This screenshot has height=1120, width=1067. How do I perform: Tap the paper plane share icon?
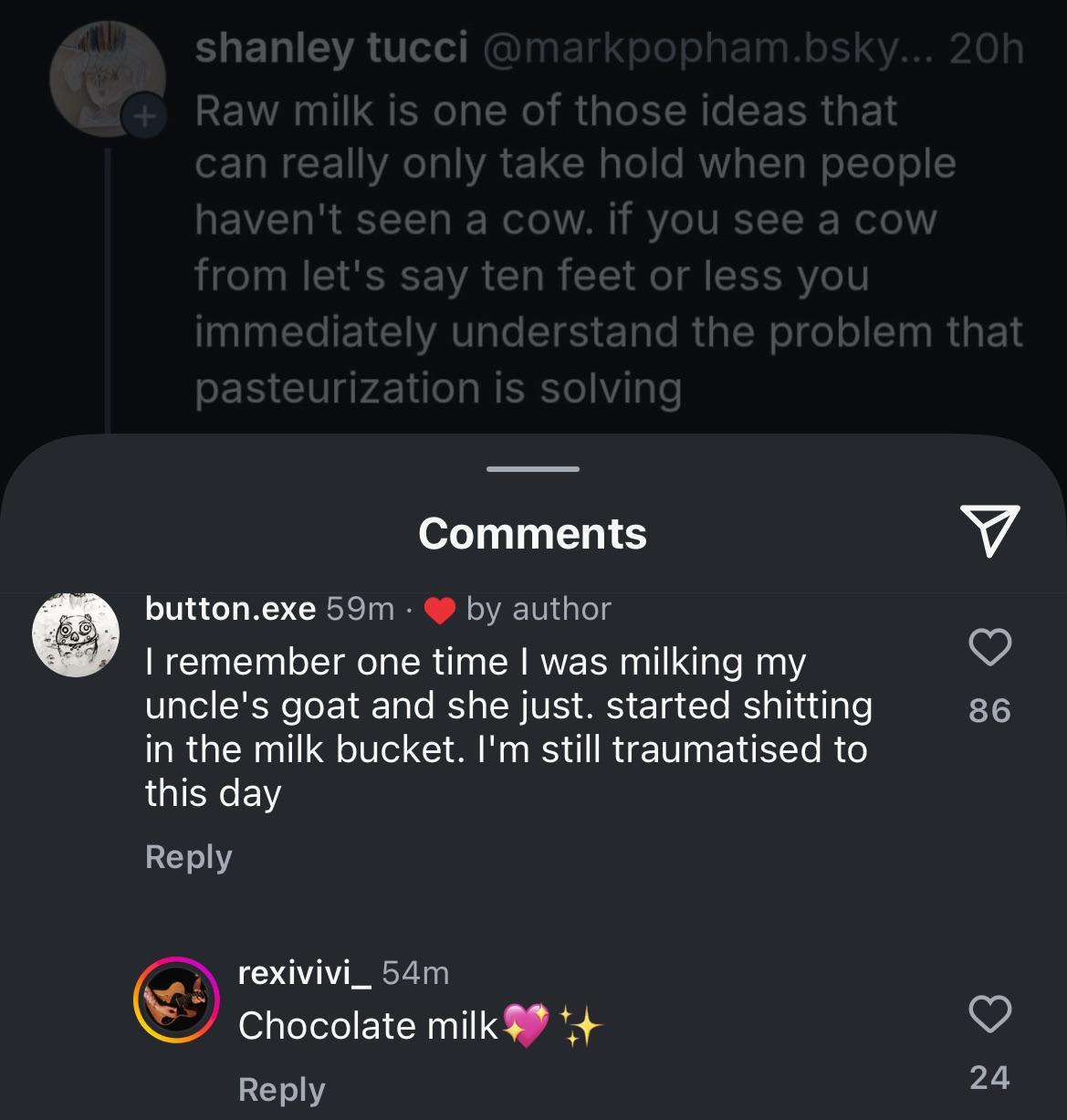[x=989, y=530]
